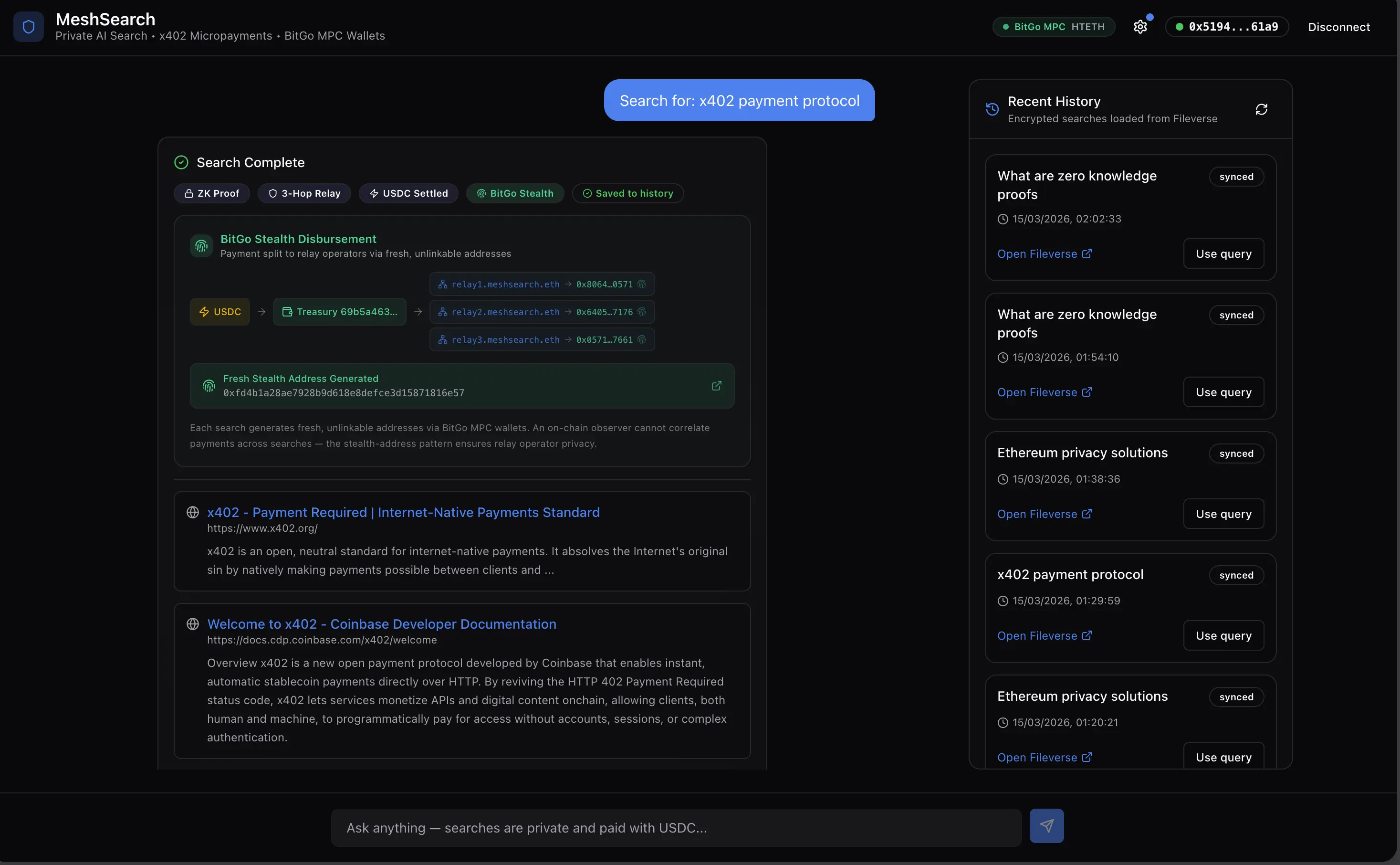The width and height of the screenshot is (1400, 865).
Task: Click the BitGo Stealth Disbursement fingerprint icon
Action: tap(201, 246)
